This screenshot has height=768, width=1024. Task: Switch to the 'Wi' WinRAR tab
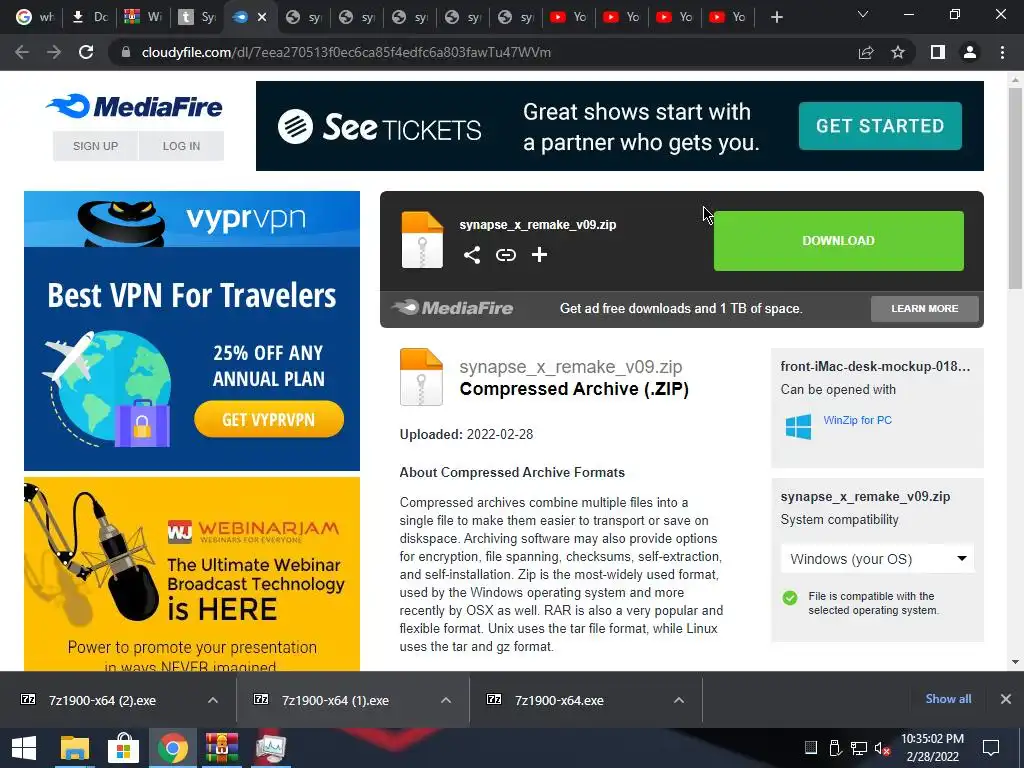coord(143,17)
